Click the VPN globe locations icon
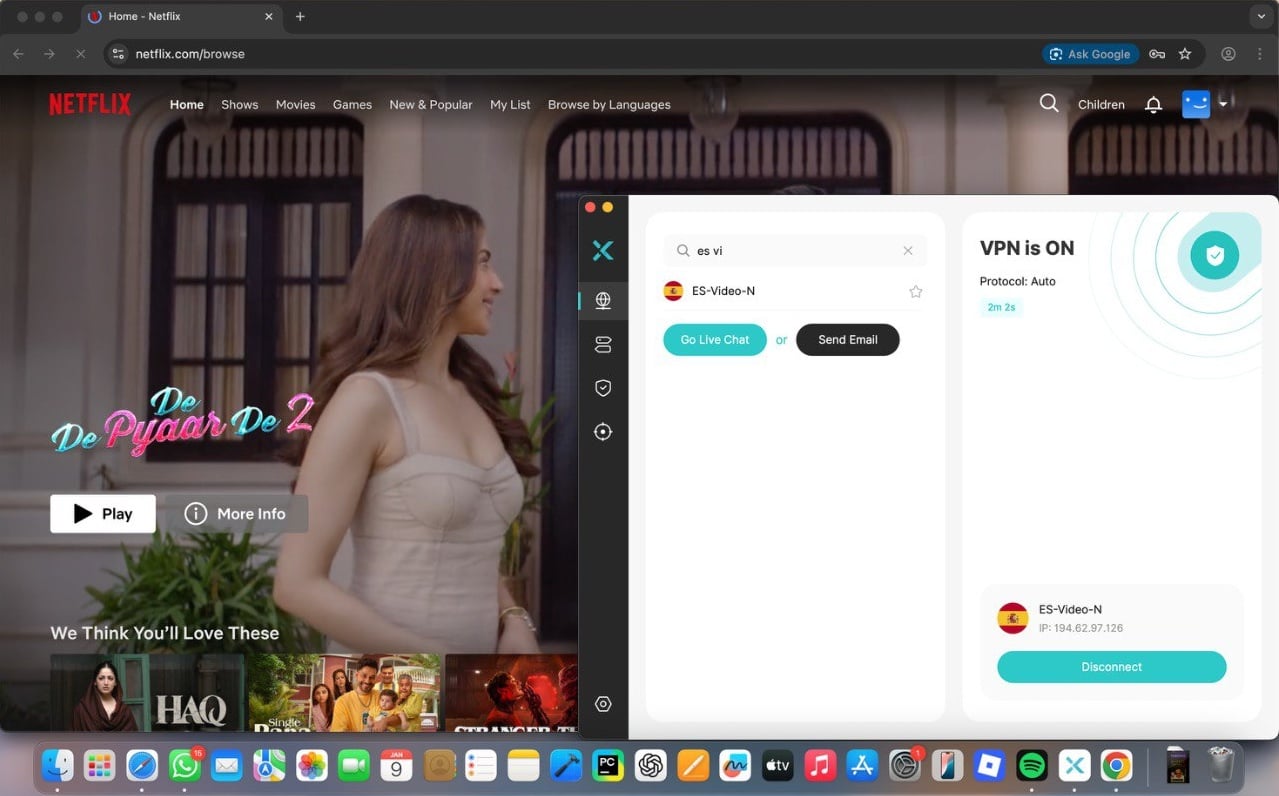 click(x=603, y=300)
